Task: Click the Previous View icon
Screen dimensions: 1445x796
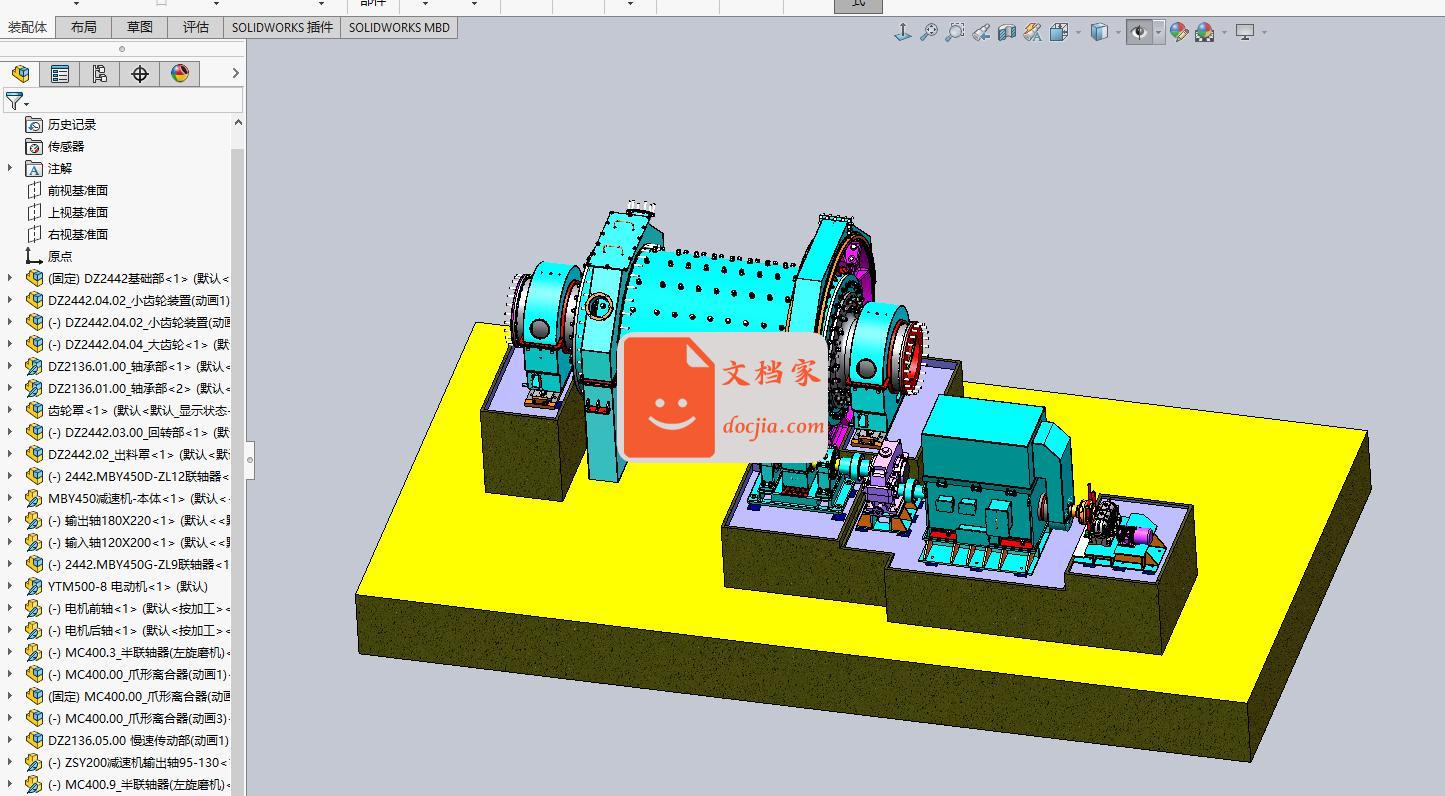Action: point(980,32)
